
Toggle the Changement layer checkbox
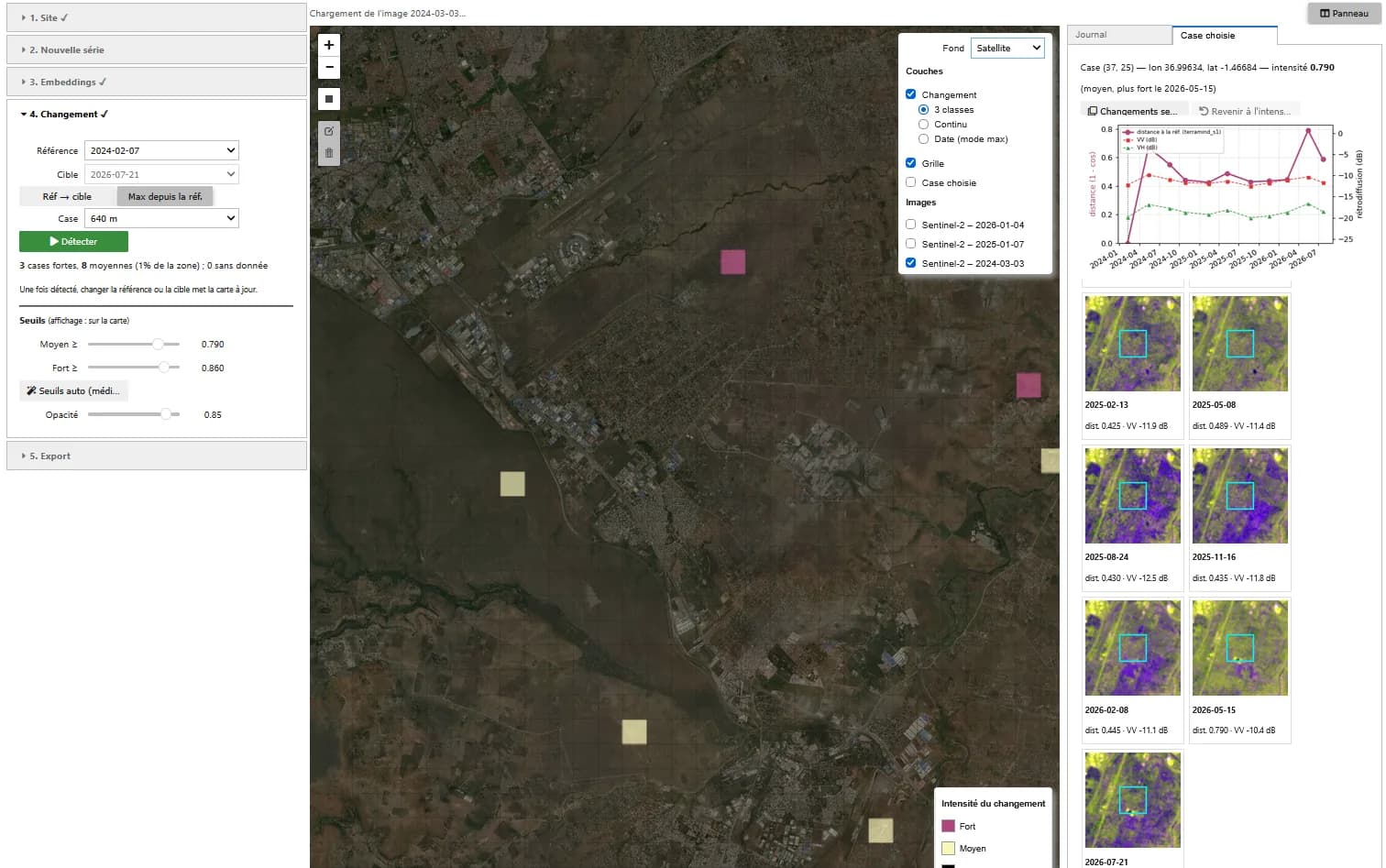click(x=911, y=94)
